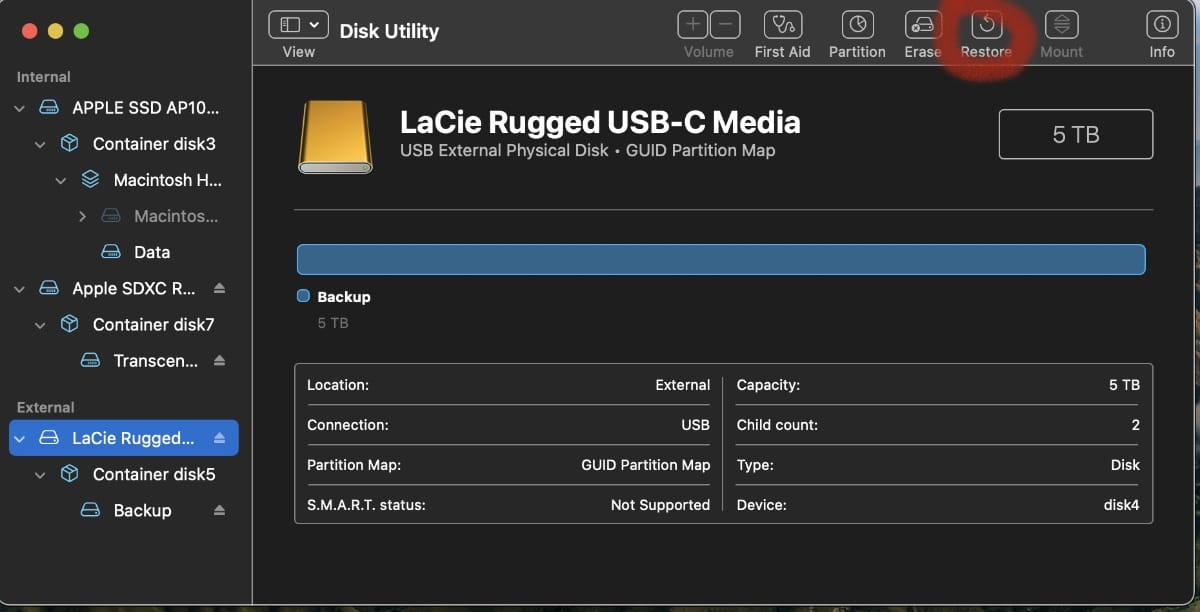
Task: Click the blue Backup partition bar
Action: click(x=720, y=259)
